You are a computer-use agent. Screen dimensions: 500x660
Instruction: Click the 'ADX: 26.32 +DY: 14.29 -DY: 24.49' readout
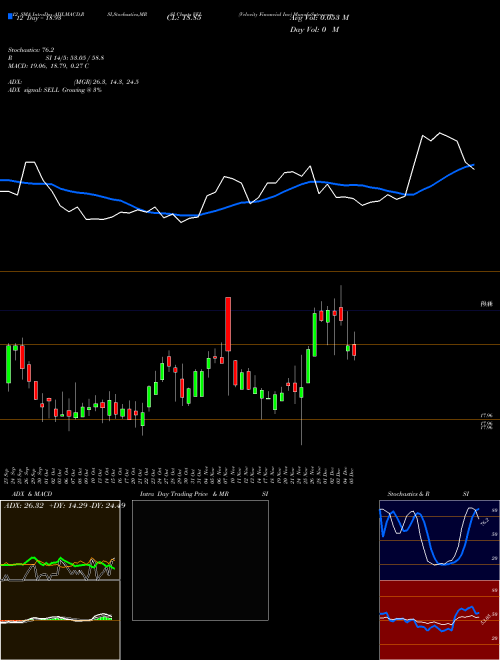coord(64,506)
